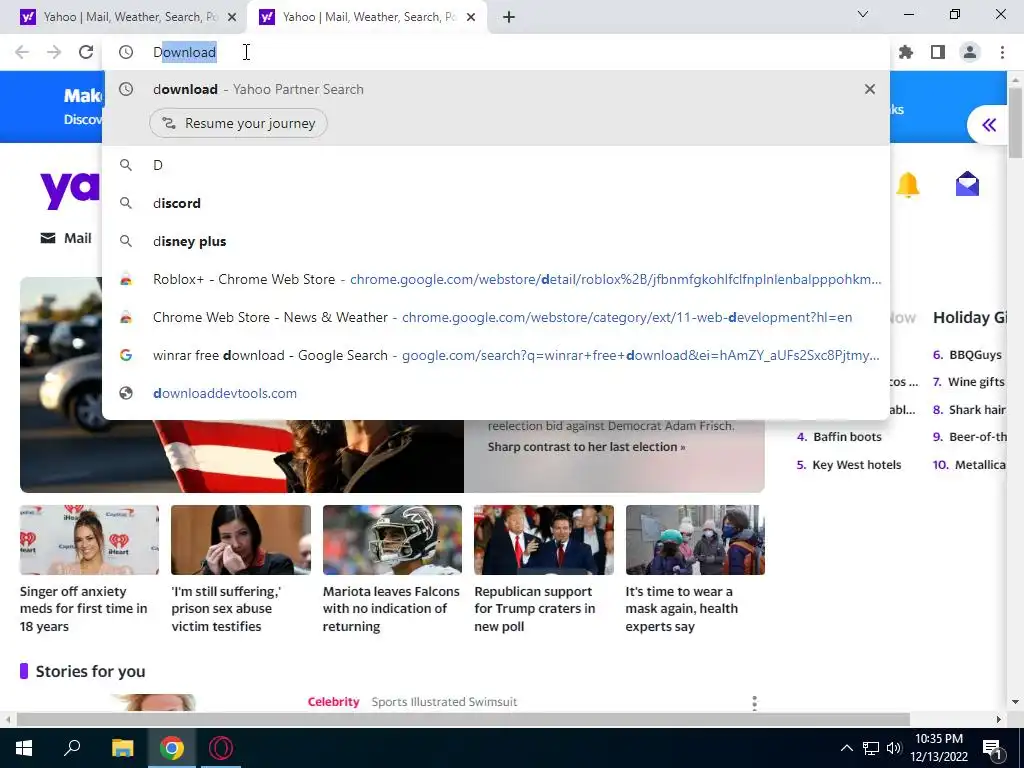Open the network status tray icon
Screen dimensions: 1024x768
[x=871, y=748]
